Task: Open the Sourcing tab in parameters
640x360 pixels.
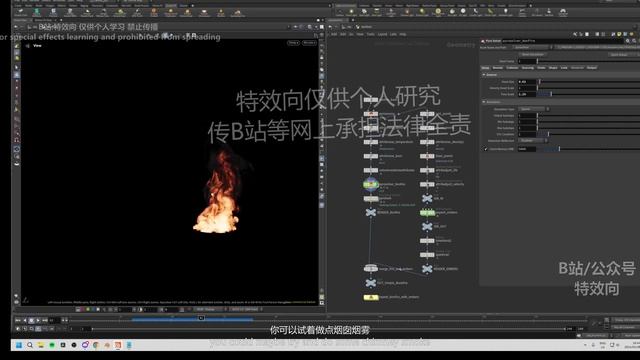Action: click(528, 68)
